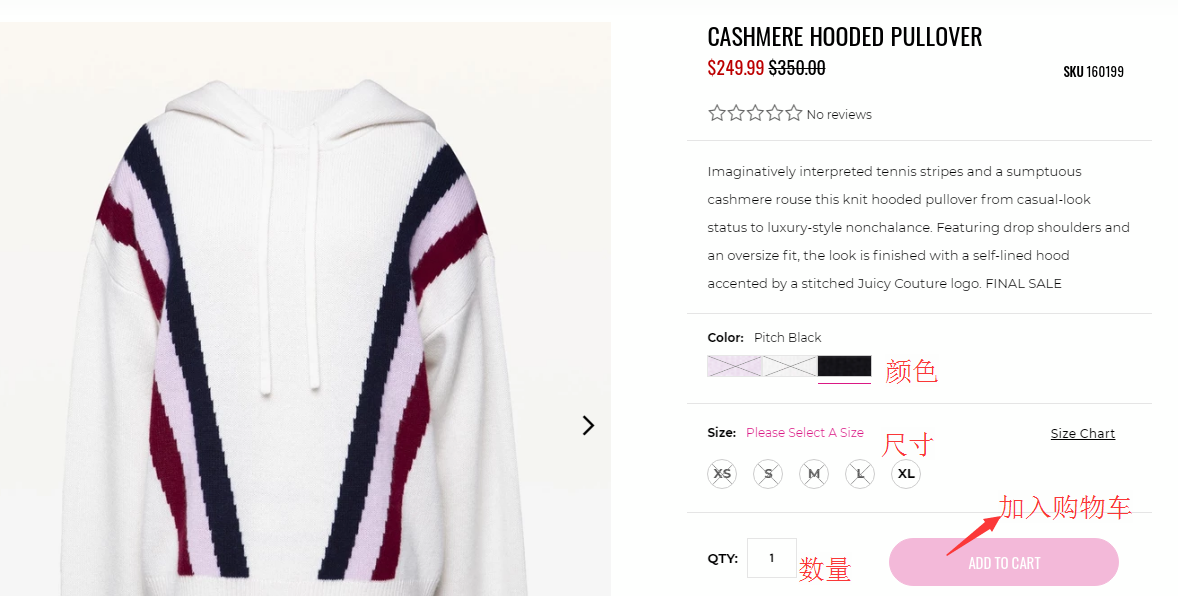Click the QTY quantity input field

pyautogui.click(x=772, y=558)
